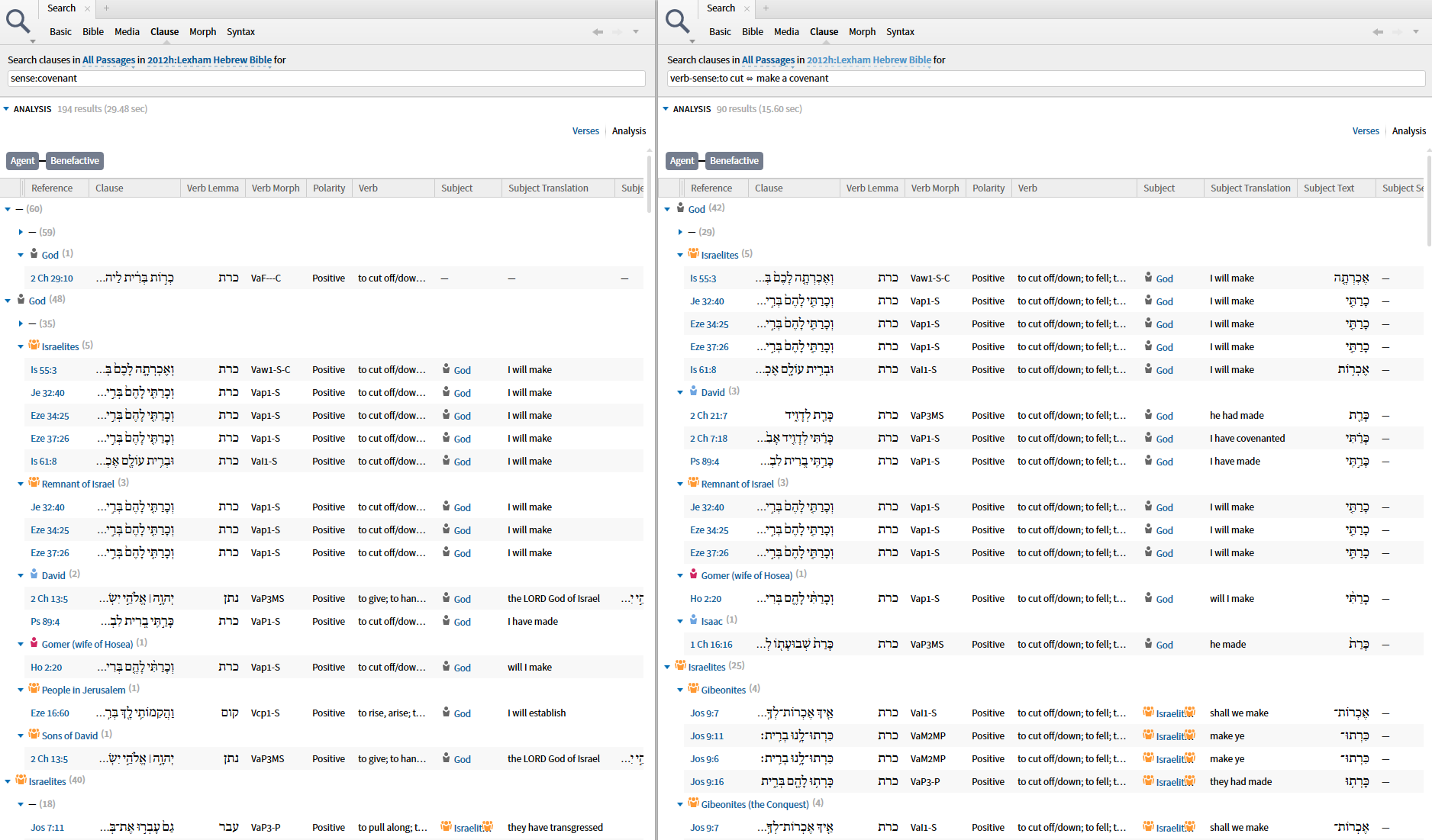
Task: Switch to Verses view in right panel
Action: (x=1366, y=131)
